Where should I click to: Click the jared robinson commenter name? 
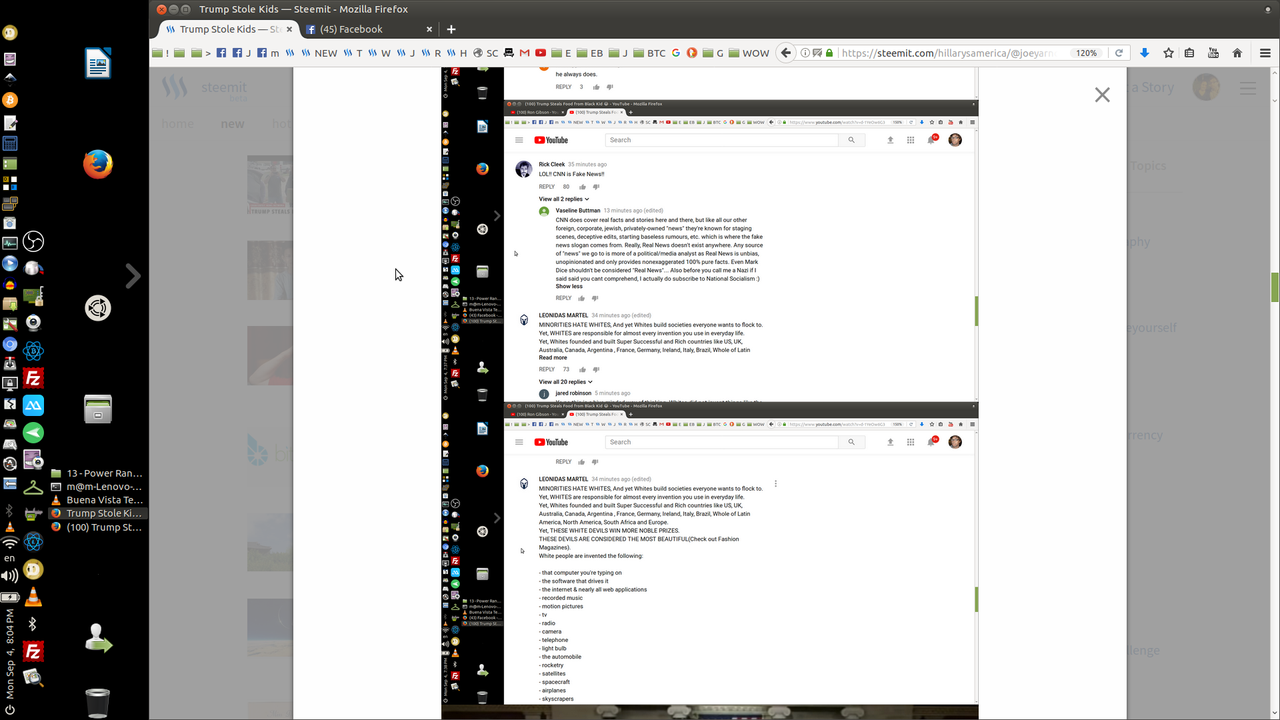click(573, 393)
